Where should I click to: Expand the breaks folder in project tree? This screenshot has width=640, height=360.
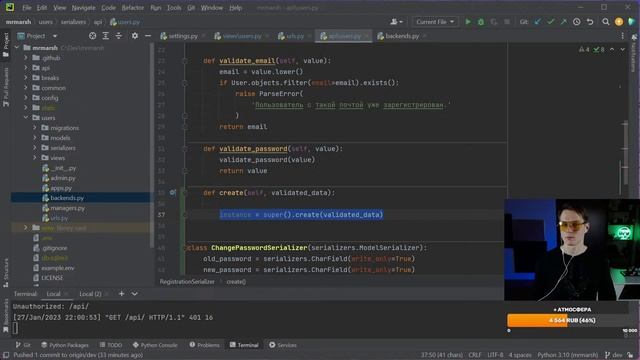click(x=26, y=78)
